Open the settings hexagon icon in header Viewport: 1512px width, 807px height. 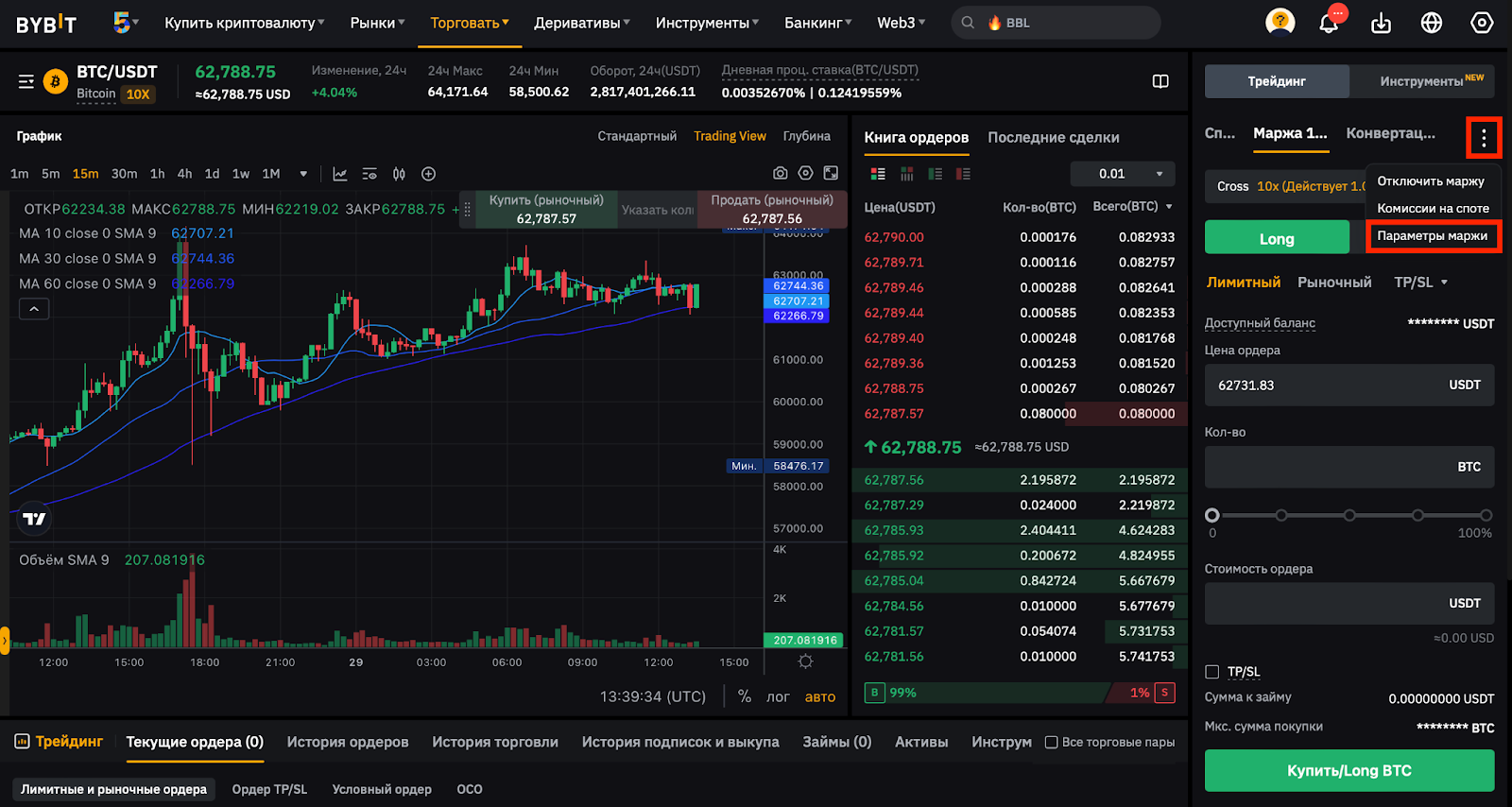coord(1482,23)
